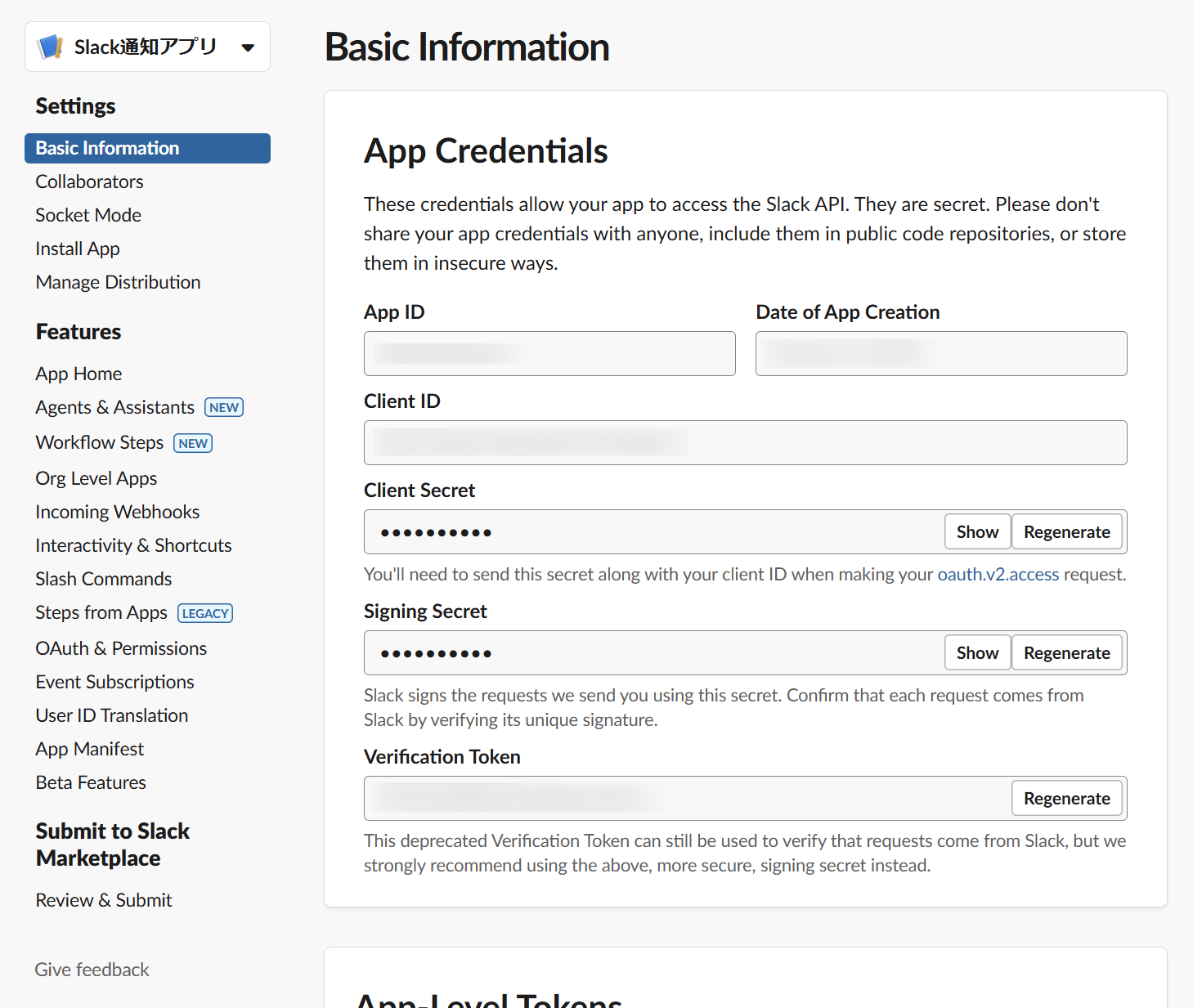Go to Slash Commands page
1193x1008 pixels.
104,579
